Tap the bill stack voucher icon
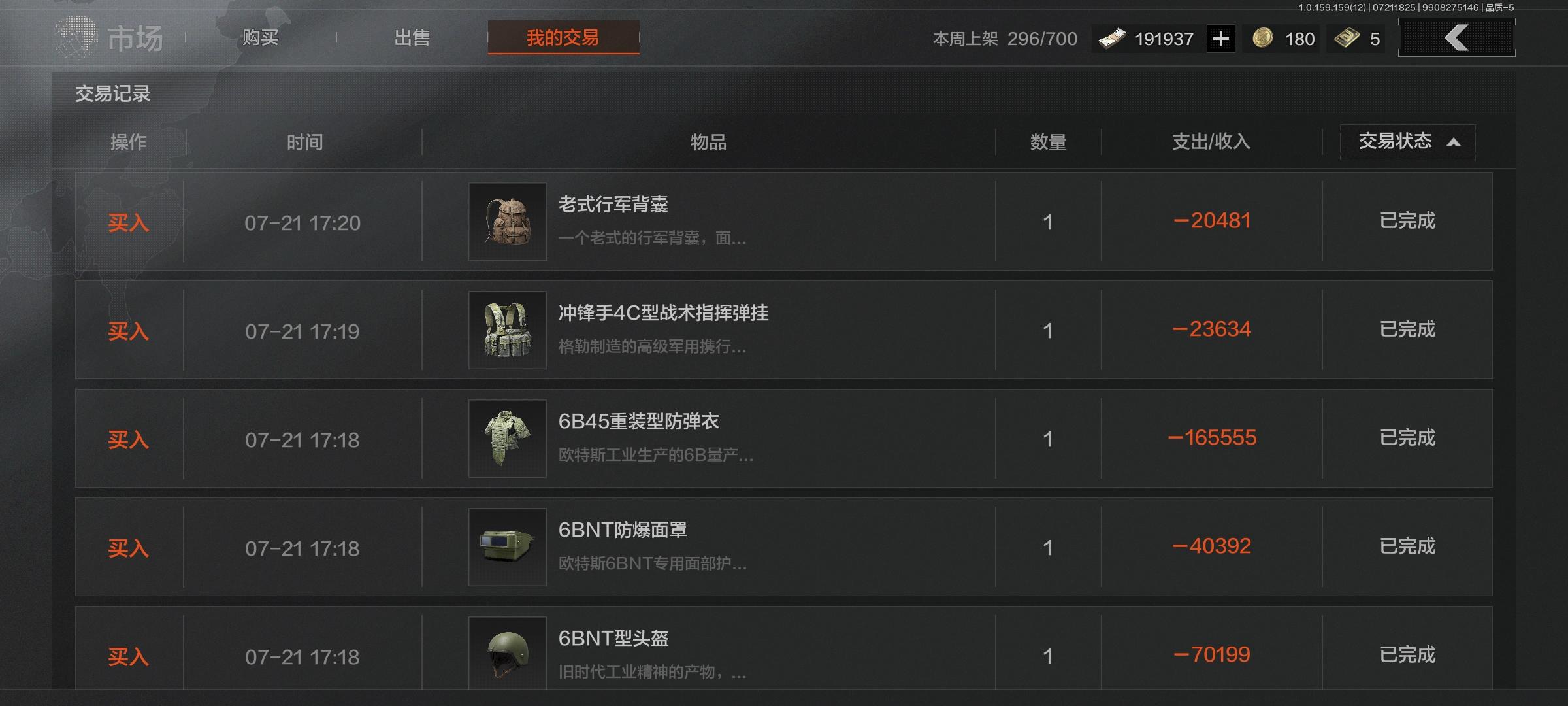 (x=1347, y=39)
